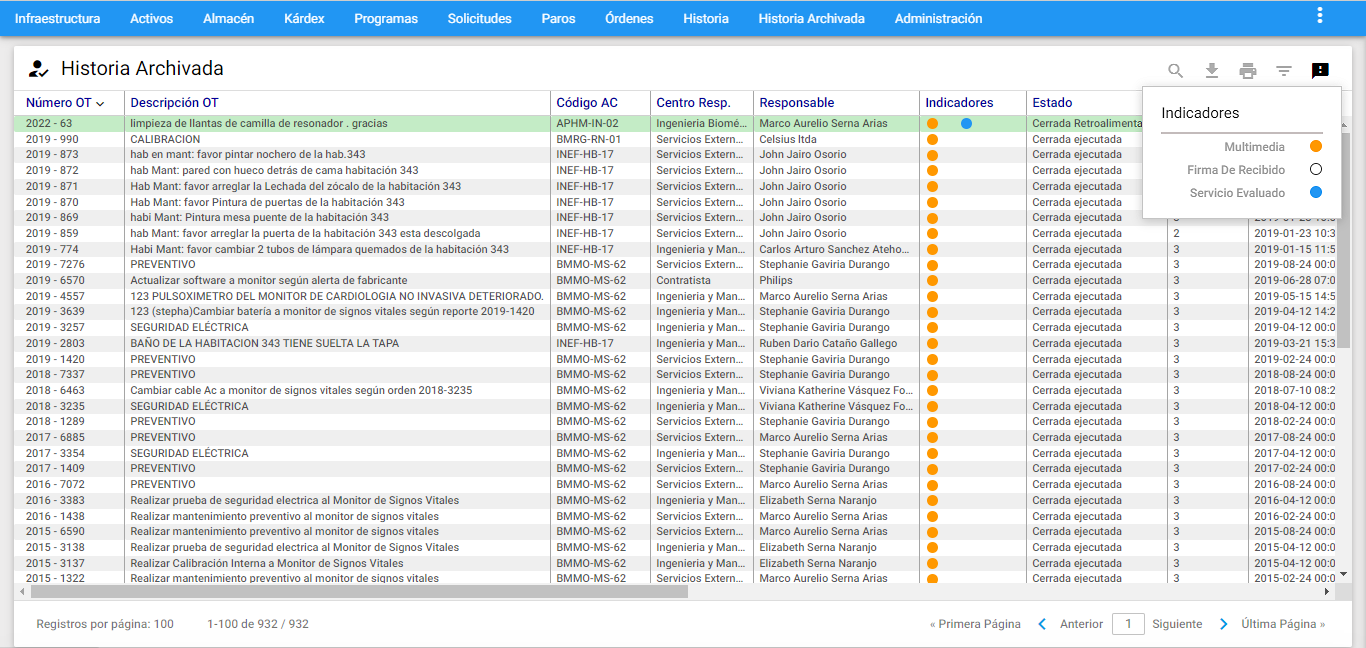Image resolution: width=1366 pixels, height=648 pixels.
Task: Click the download icon
Action: pos(1212,71)
